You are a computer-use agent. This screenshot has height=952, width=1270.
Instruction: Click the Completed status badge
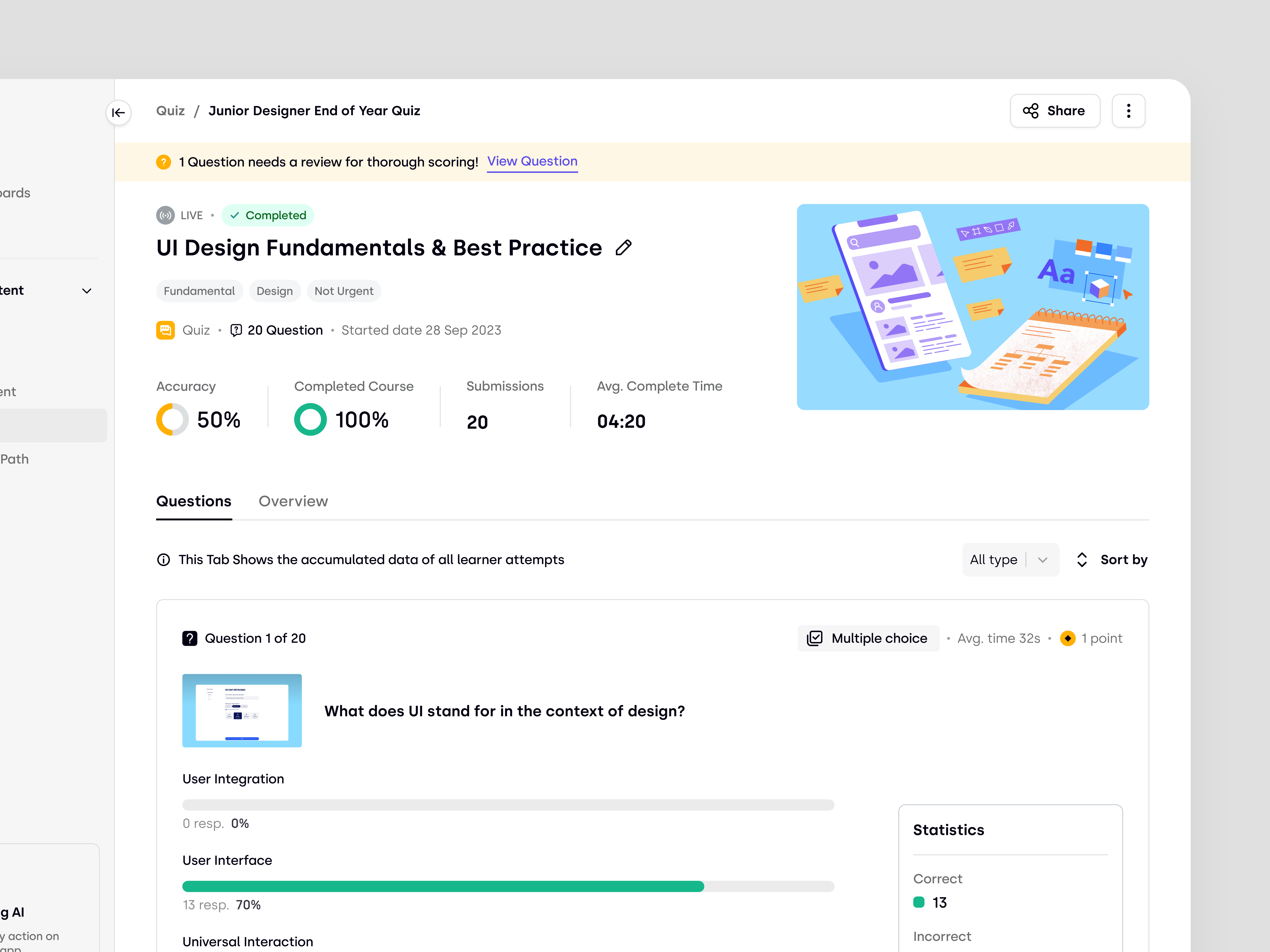268,215
